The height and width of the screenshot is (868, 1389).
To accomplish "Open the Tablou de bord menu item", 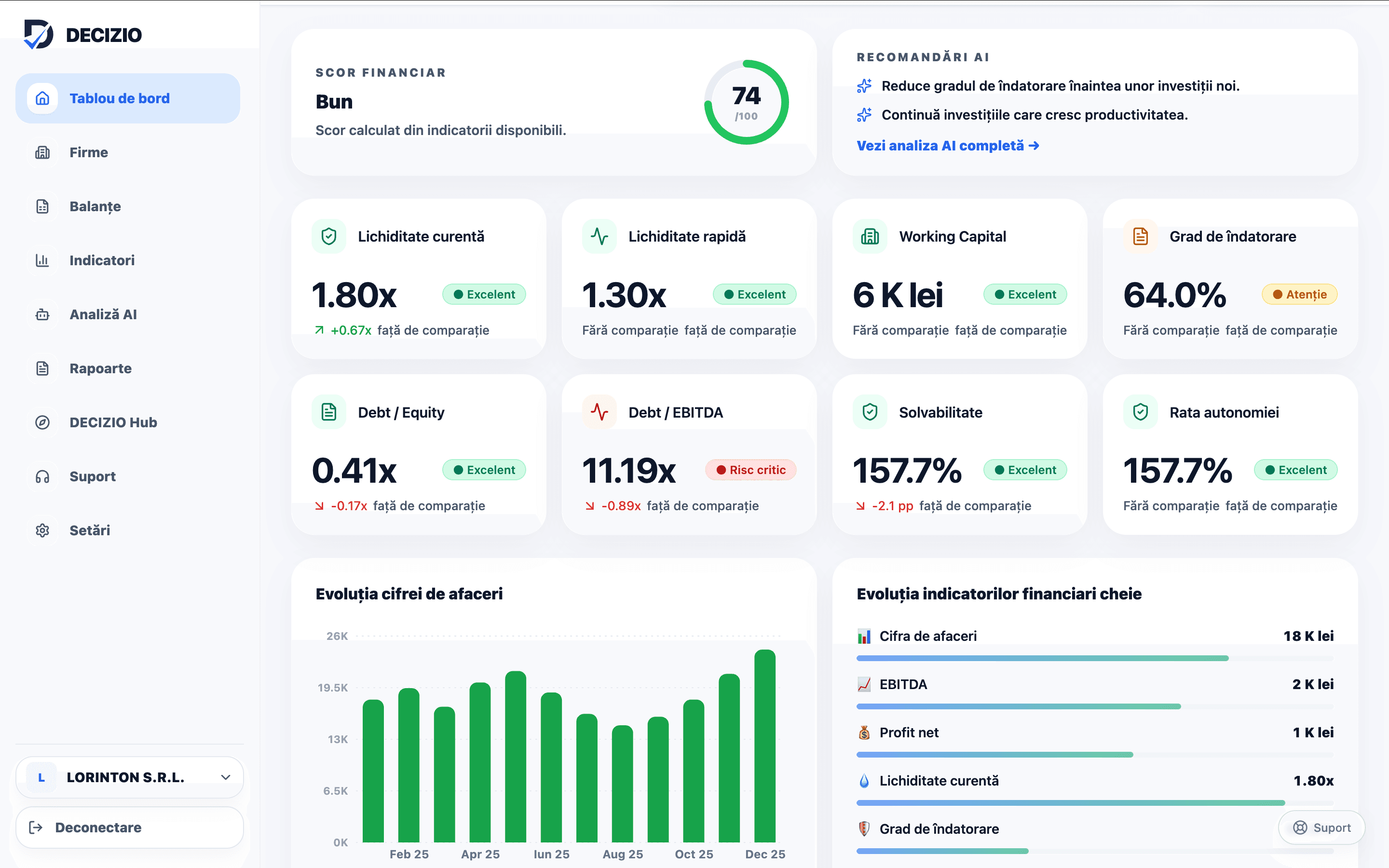I will 127,98.
